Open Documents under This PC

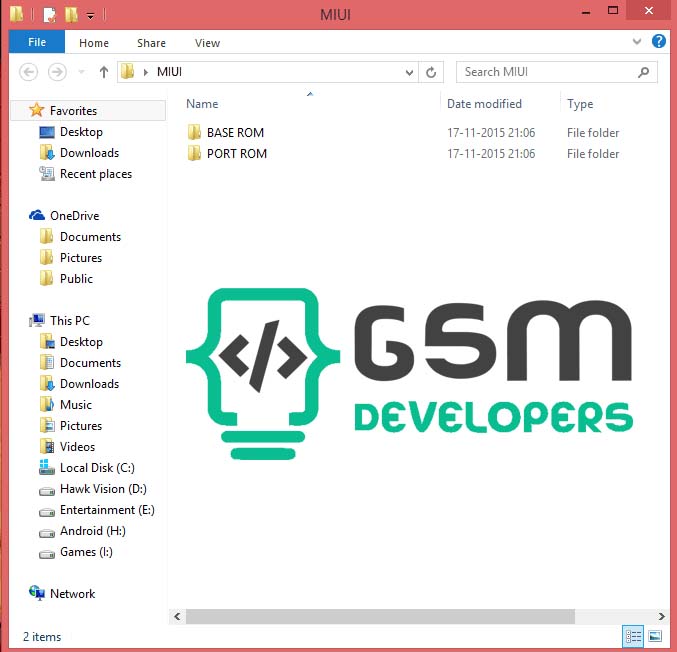click(x=90, y=363)
